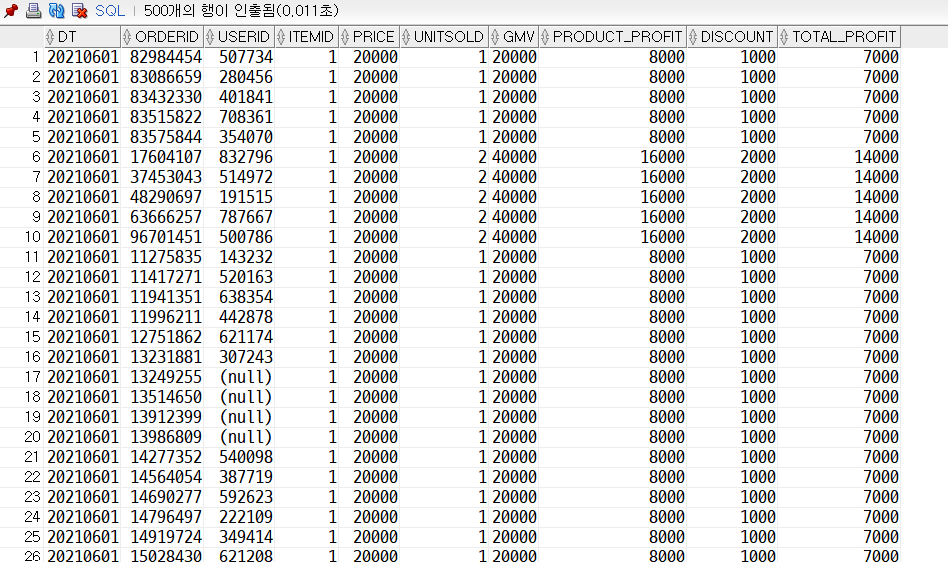Click the sort arrows icon beside TOTAL_PROFIT
The image size is (948, 562).
[785, 37]
